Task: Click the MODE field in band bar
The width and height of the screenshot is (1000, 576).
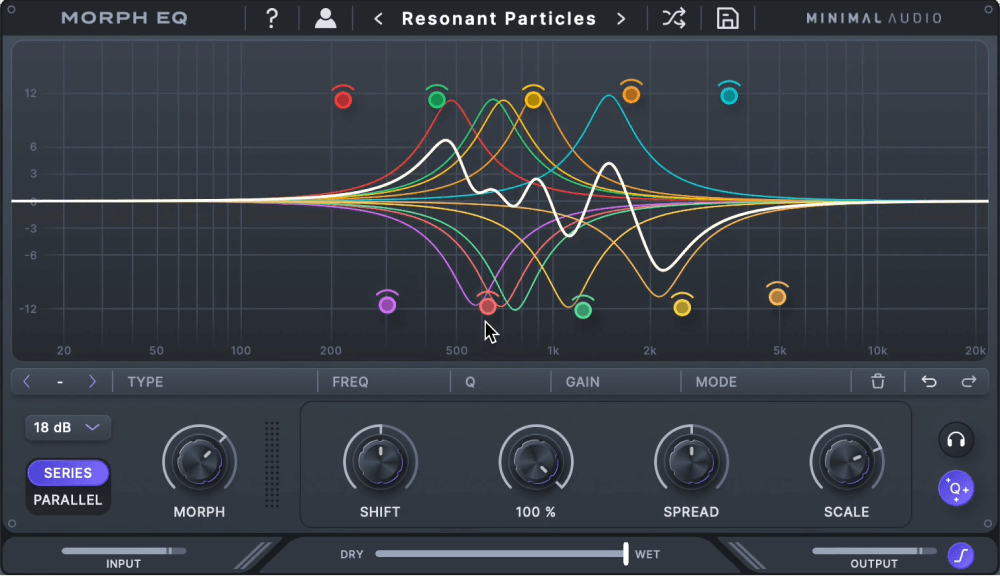Action: pos(766,381)
